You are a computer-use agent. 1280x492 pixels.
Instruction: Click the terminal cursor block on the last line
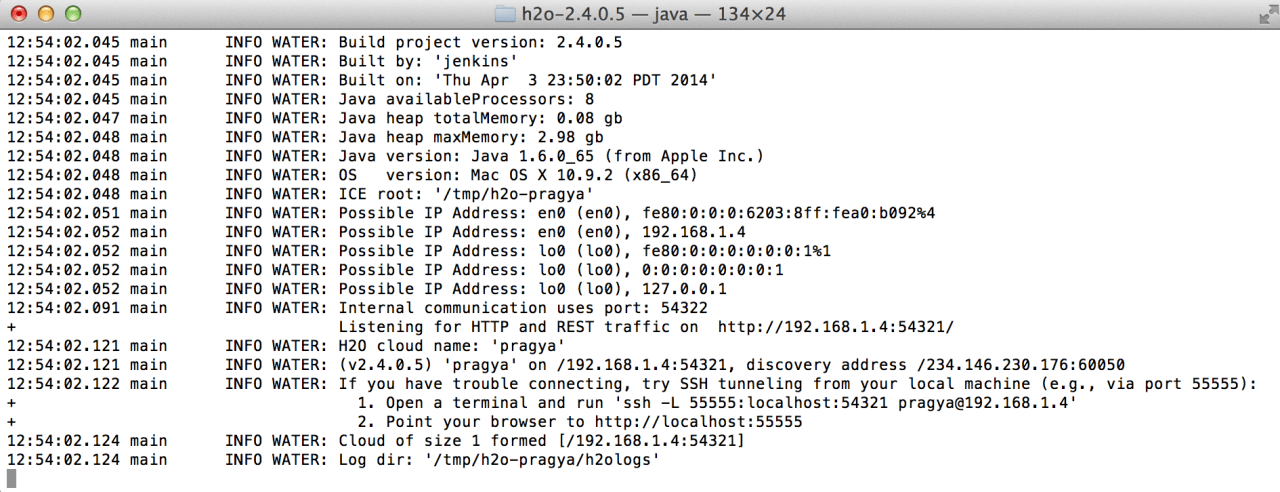pos(11,479)
